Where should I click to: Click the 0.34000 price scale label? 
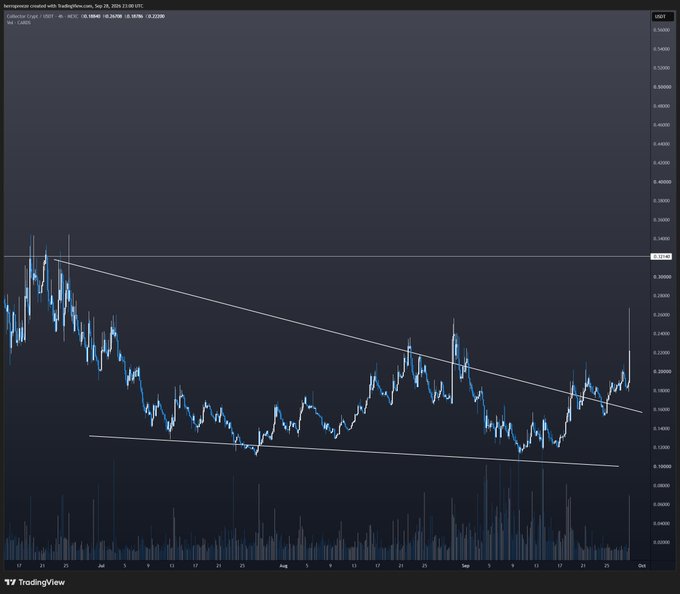pos(661,239)
